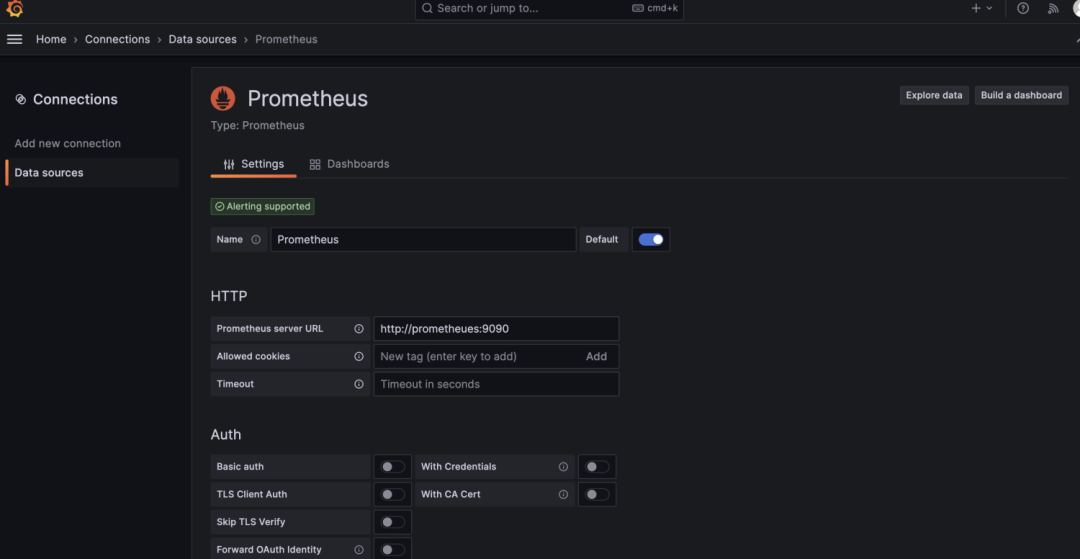Enable the TLS Client Auth switch

tap(393, 494)
